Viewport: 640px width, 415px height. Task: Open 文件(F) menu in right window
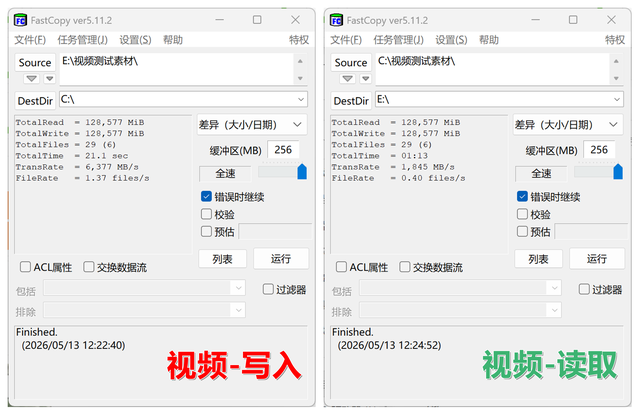click(346, 40)
